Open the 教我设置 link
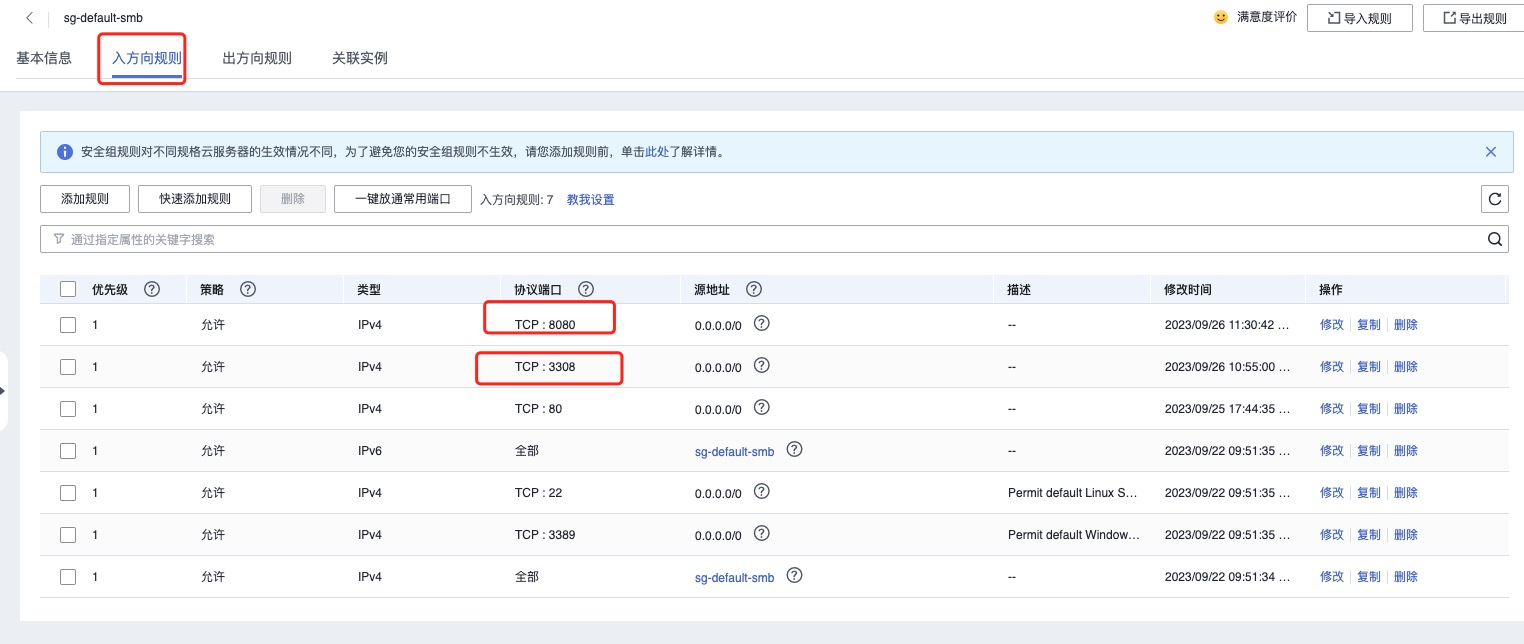The image size is (1524, 644). (590, 200)
